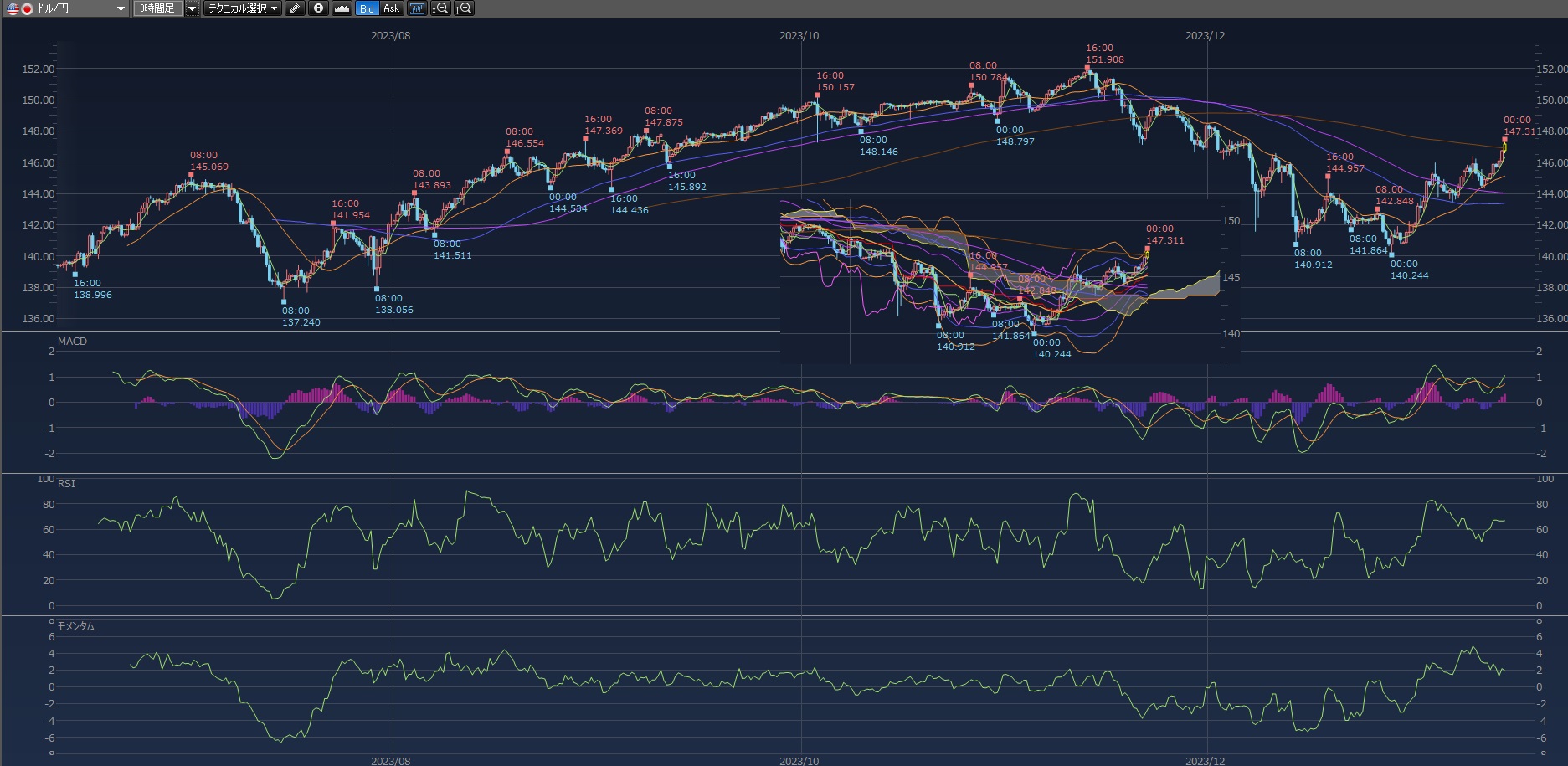Click the blue chart display mode icon
Screen dimensions: 1568x766
pos(417,8)
